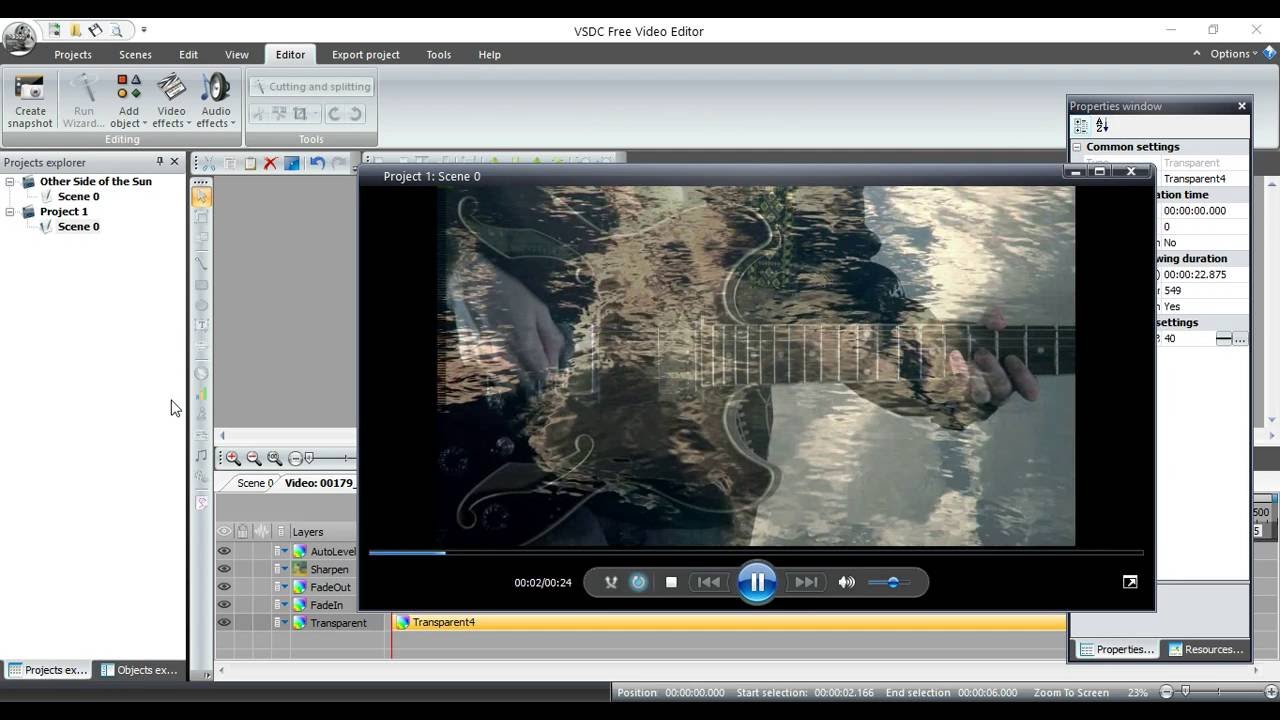Open the Projects ribbon tab

point(73,55)
